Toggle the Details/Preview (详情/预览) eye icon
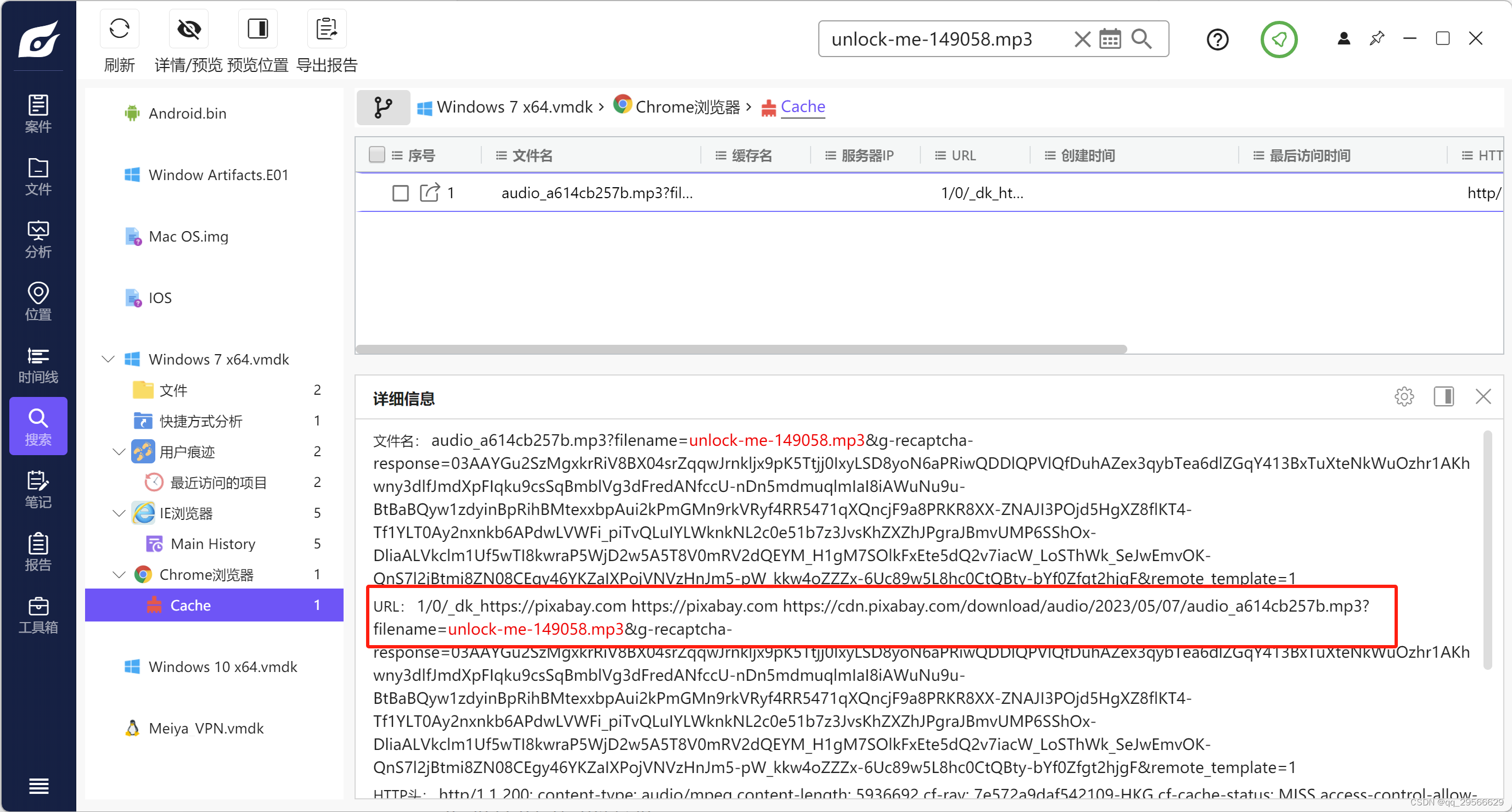Screen dimensions: 1512x812 coord(189,28)
